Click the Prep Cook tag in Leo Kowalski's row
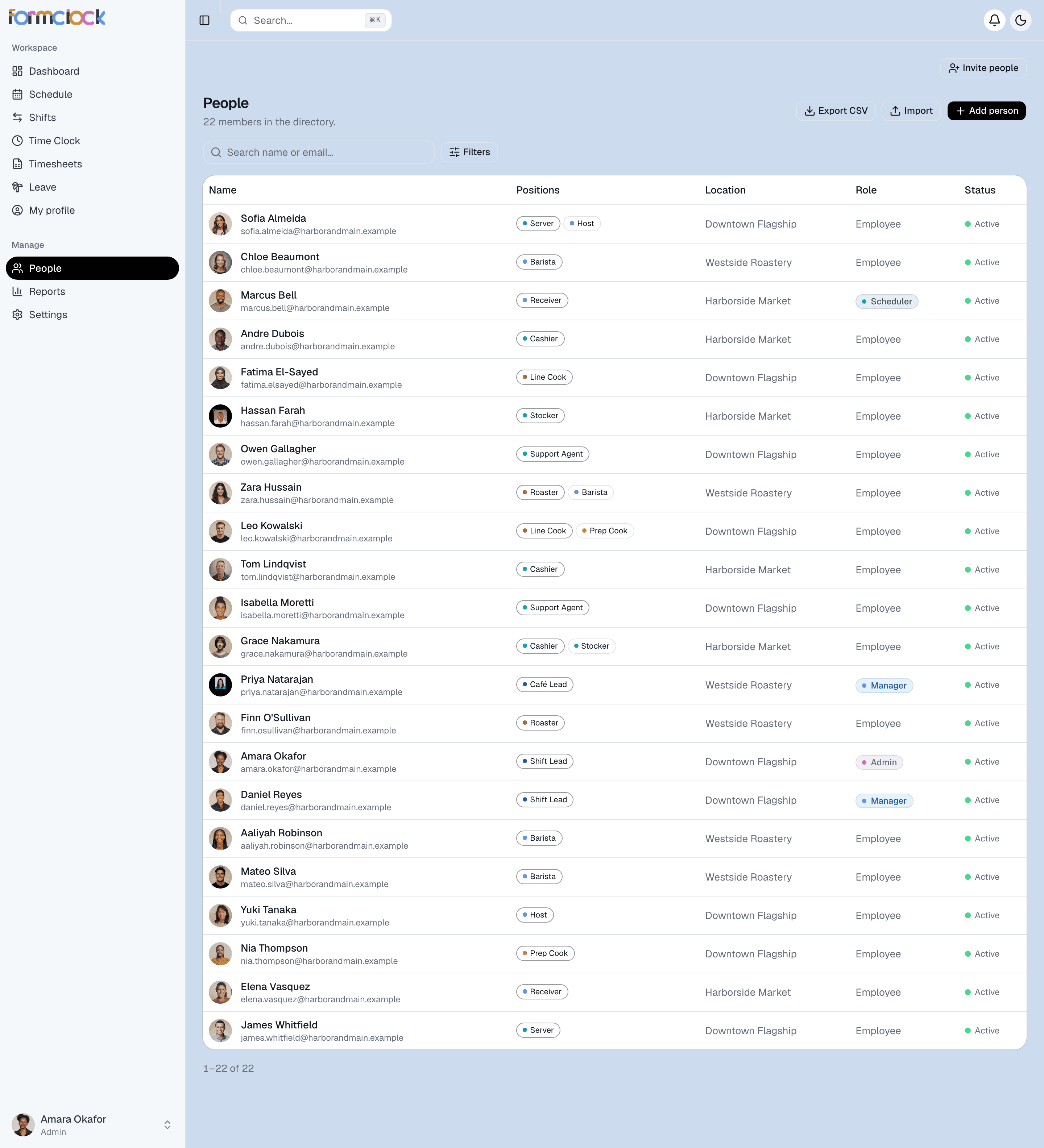 [x=604, y=531]
